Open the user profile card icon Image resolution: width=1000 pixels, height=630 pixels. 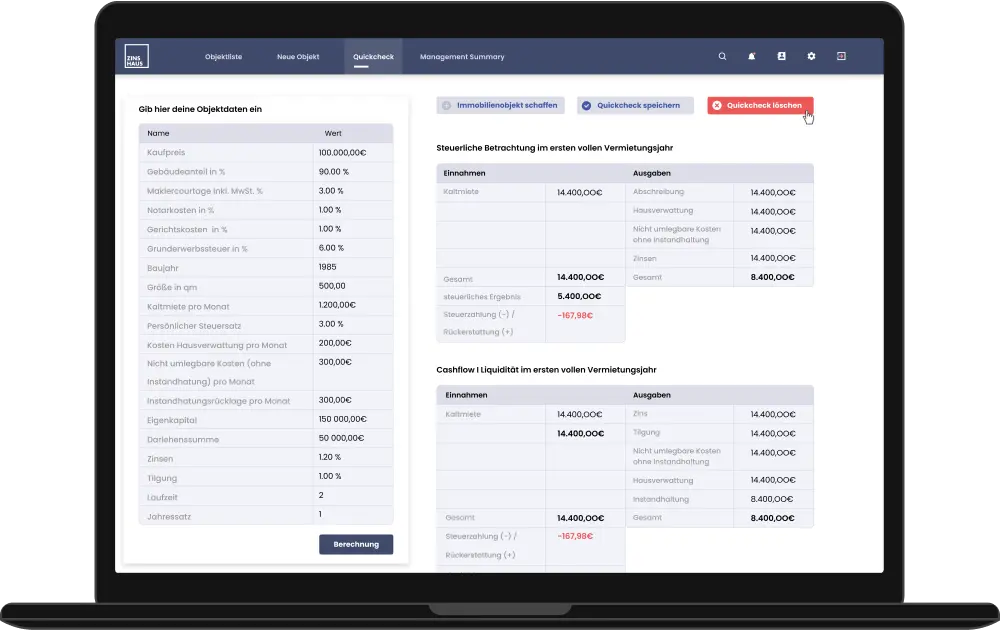click(781, 56)
